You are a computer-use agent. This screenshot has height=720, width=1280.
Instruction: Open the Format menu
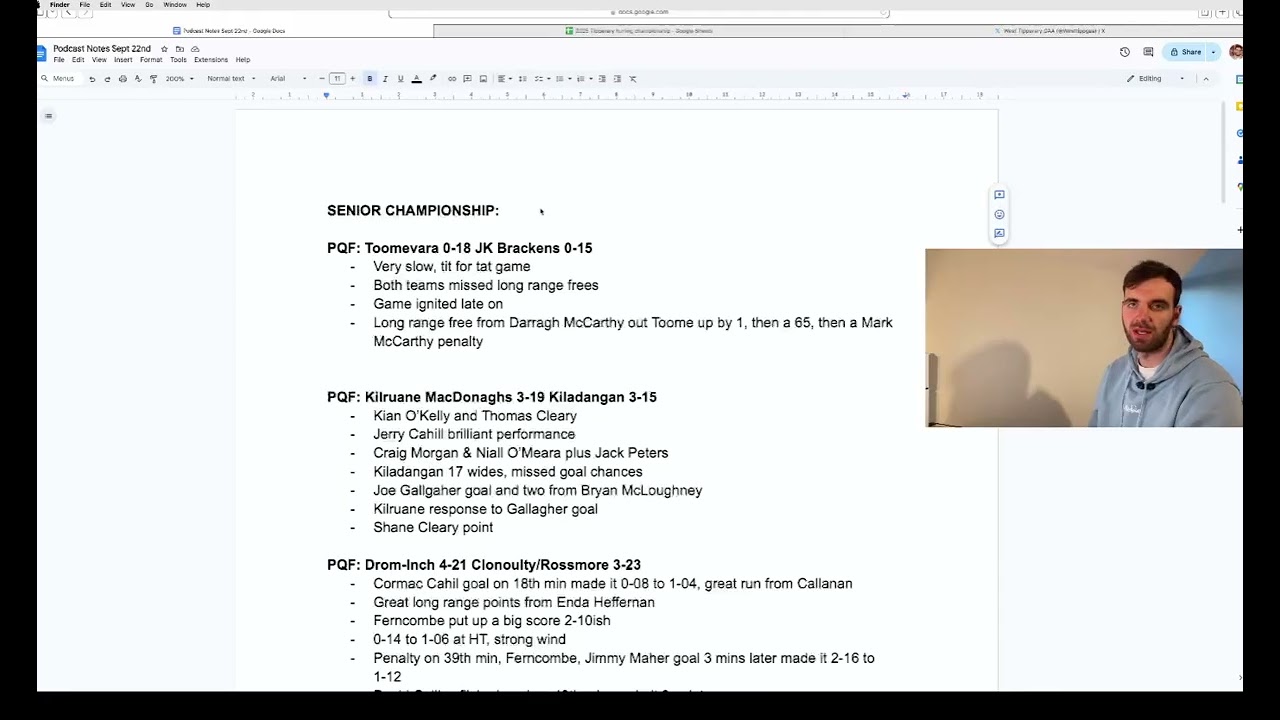coord(151,60)
